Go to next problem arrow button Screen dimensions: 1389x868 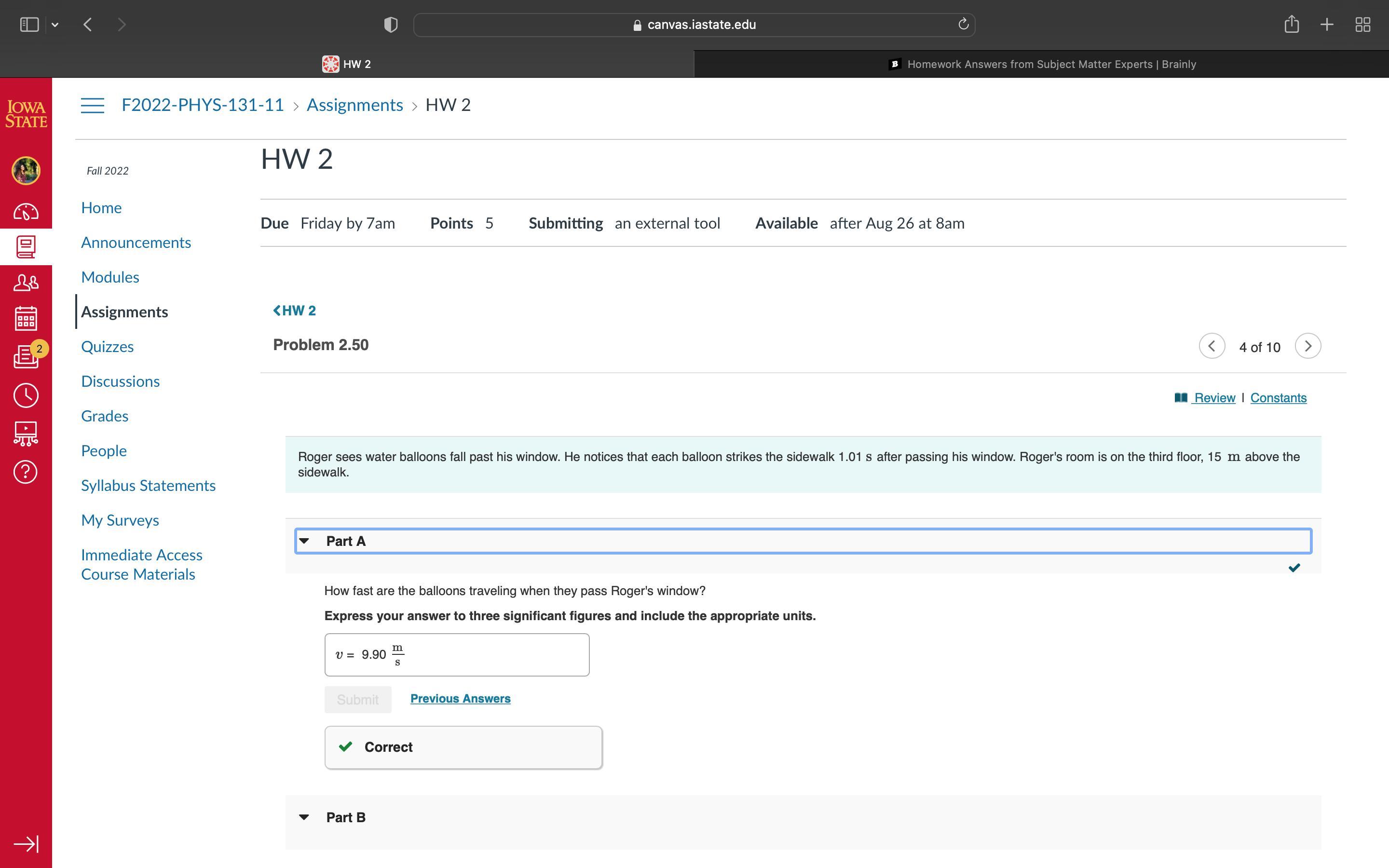pos(1307,346)
